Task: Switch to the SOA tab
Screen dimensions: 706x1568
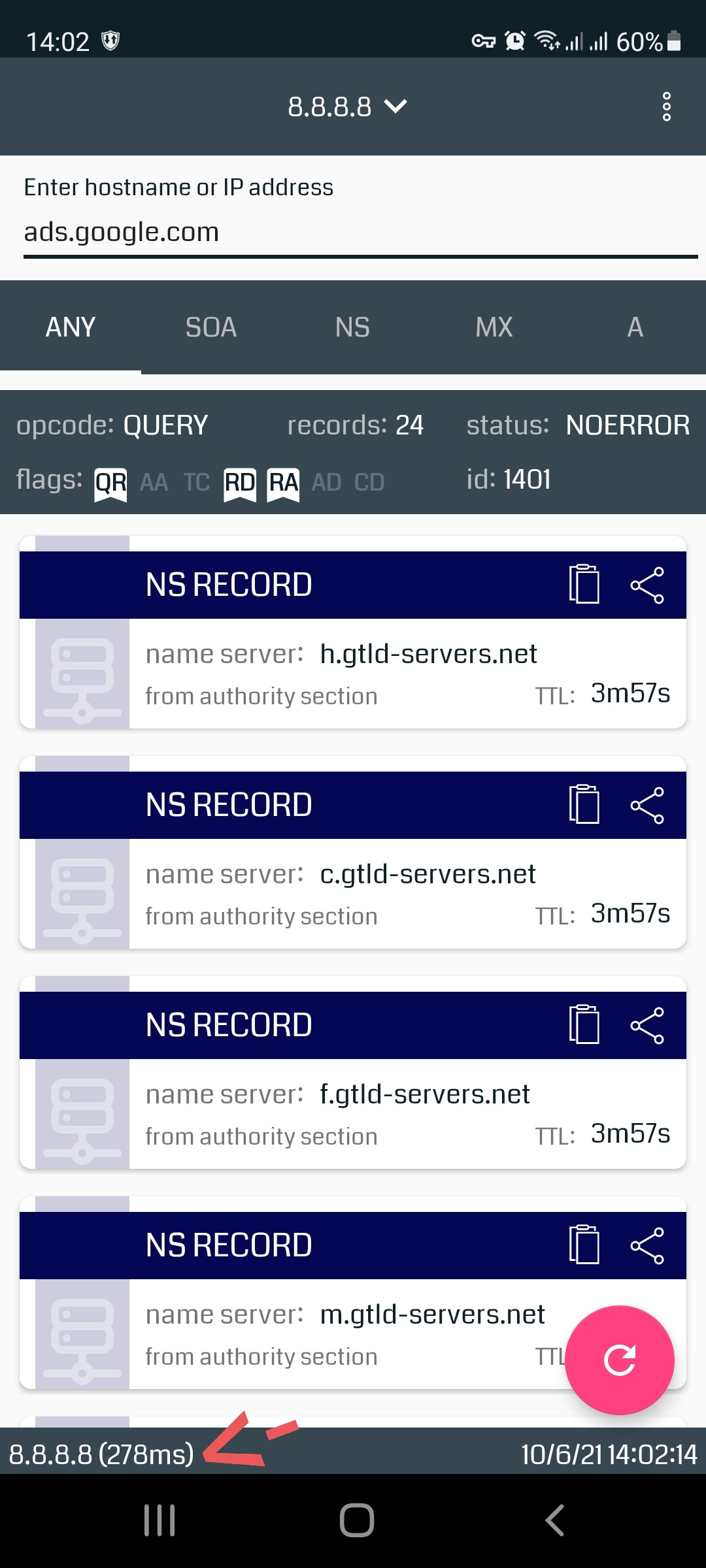Action: tap(211, 327)
